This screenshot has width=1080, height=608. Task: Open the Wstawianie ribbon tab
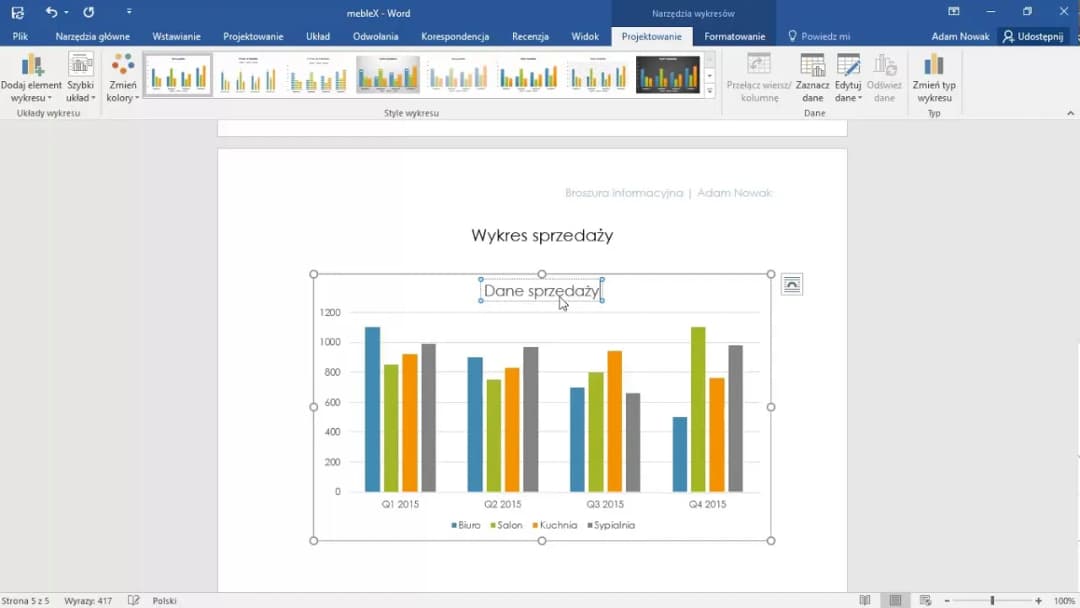176,36
